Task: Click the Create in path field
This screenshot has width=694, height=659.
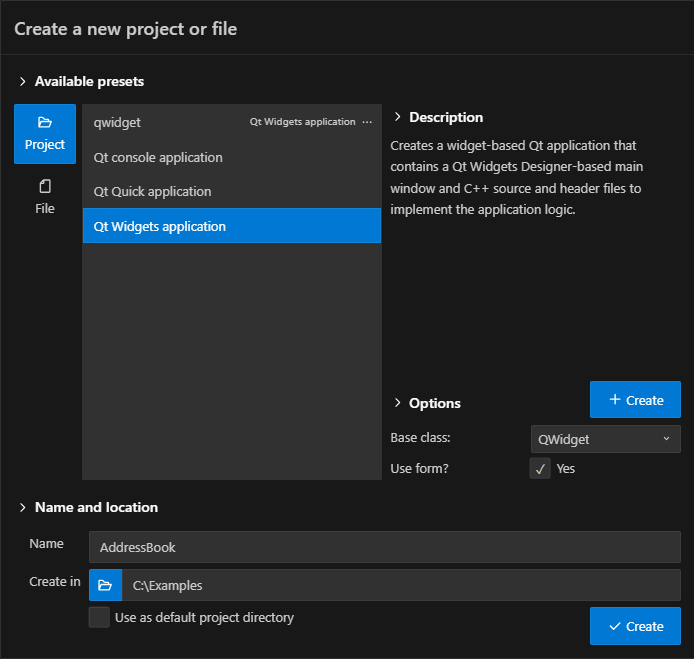Action: tap(400, 585)
